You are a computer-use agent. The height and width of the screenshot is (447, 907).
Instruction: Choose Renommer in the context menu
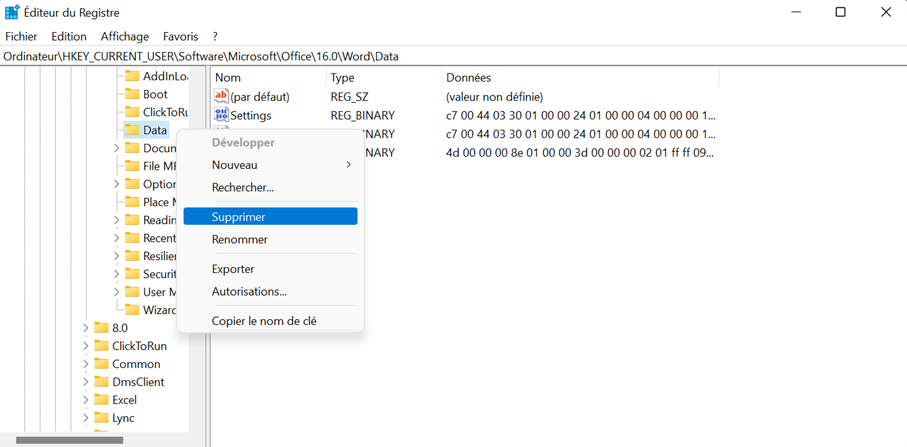pyautogui.click(x=270, y=239)
